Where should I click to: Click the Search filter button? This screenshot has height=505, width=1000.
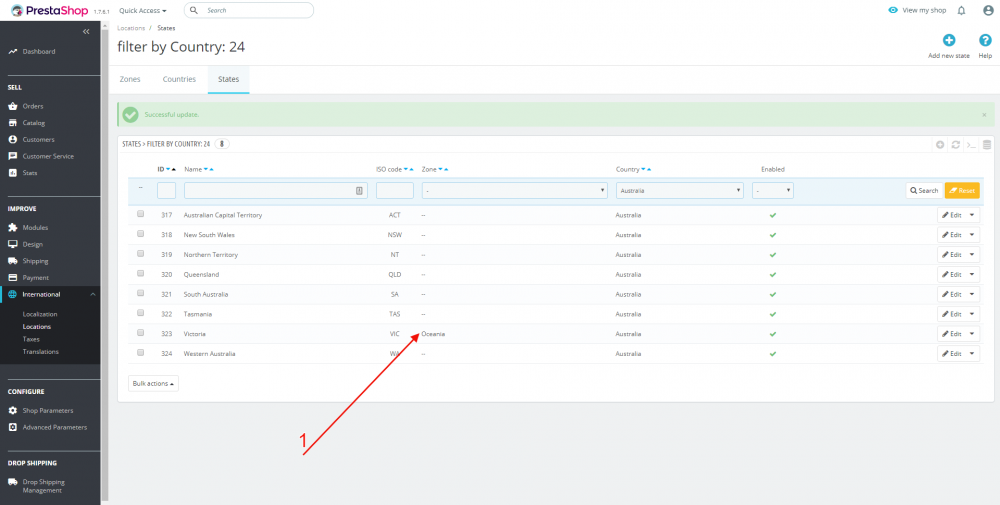tap(924, 191)
